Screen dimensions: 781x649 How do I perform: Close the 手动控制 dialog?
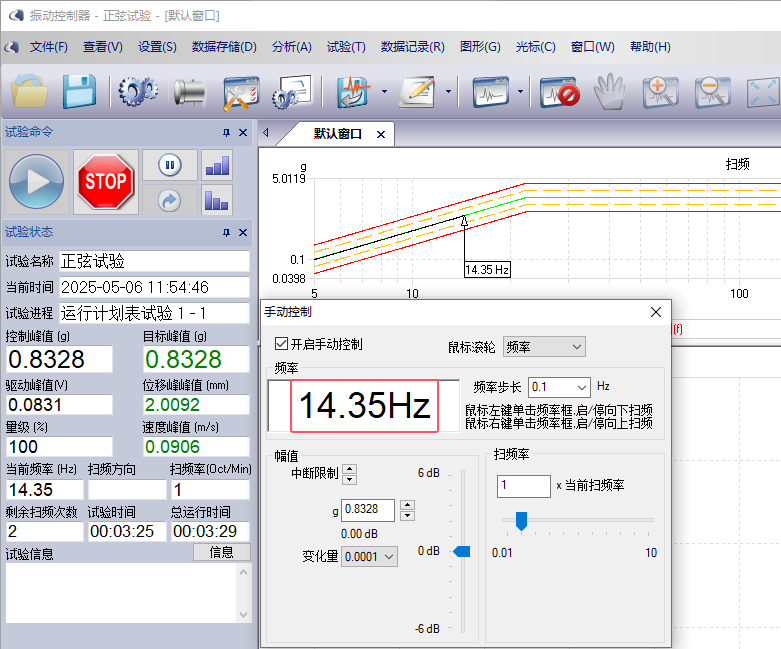[x=656, y=312]
